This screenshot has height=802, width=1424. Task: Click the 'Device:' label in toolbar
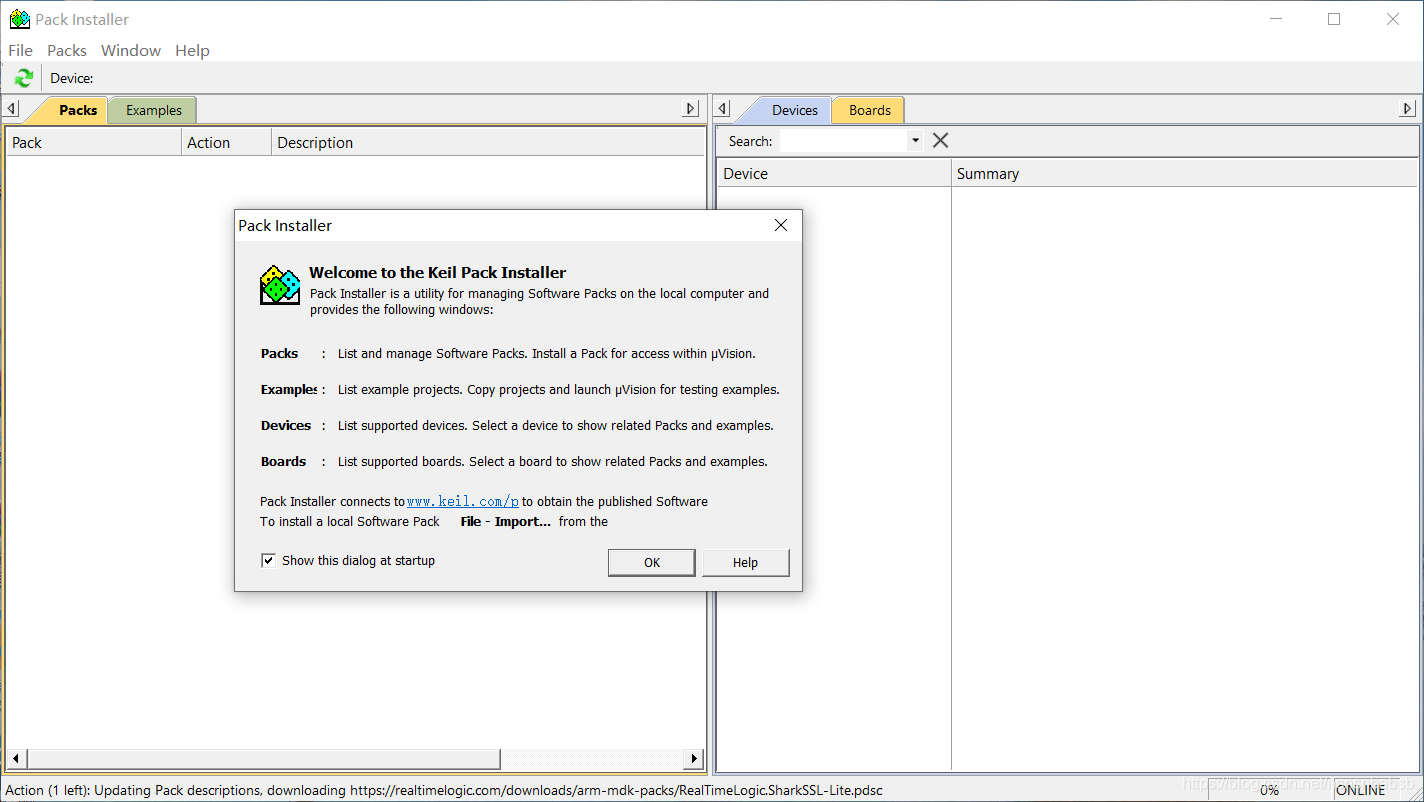coord(72,78)
